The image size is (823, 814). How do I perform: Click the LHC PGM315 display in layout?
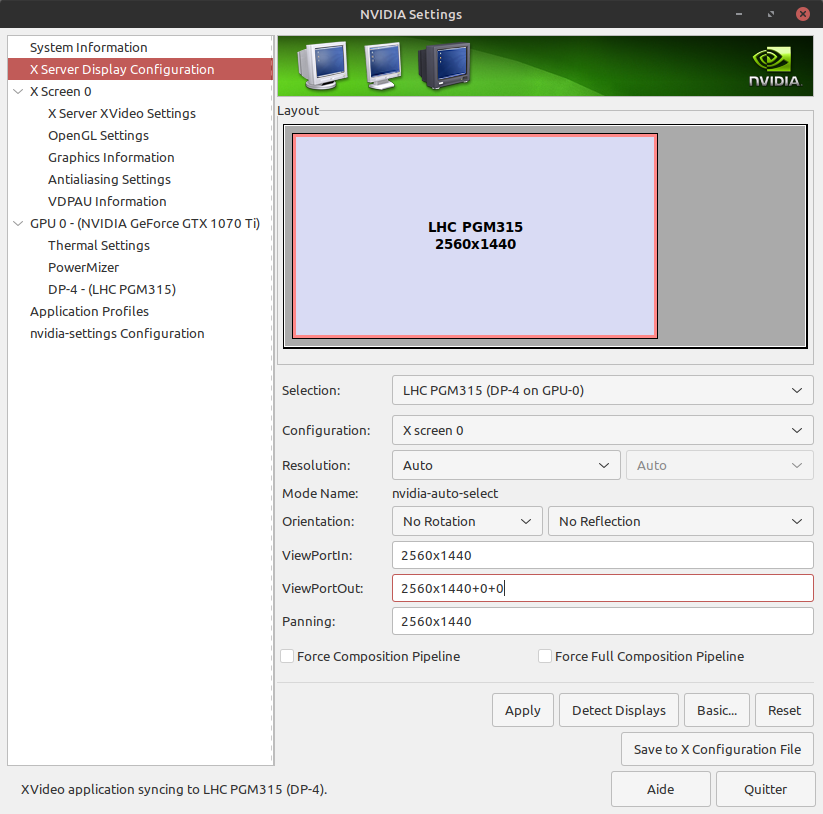click(x=475, y=236)
